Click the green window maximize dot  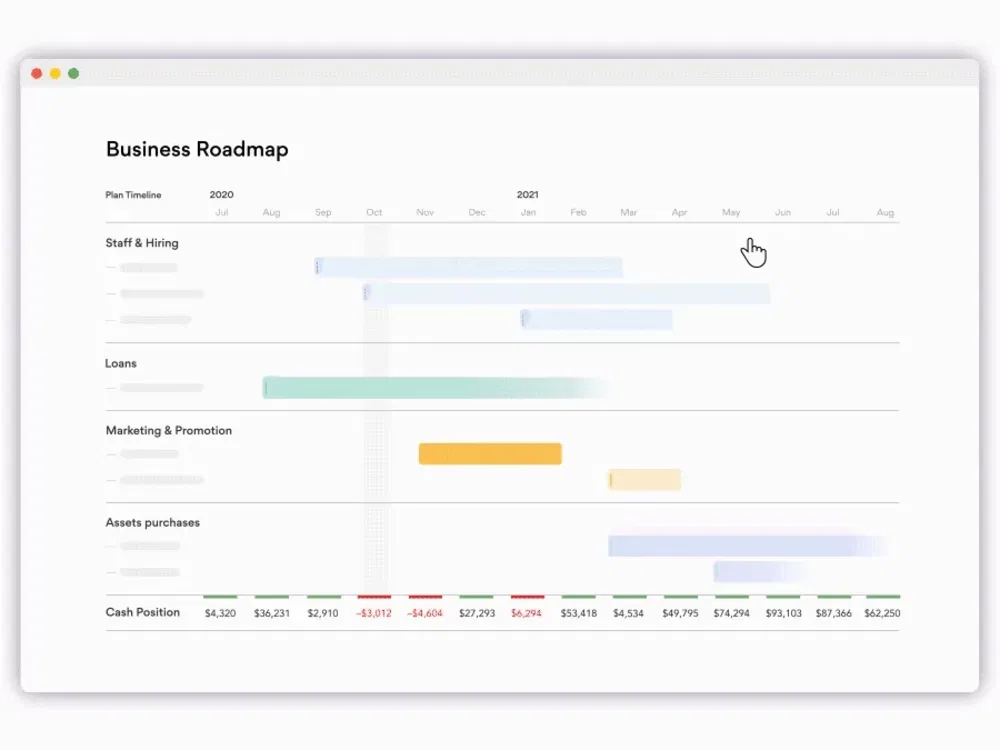[73, 73]
